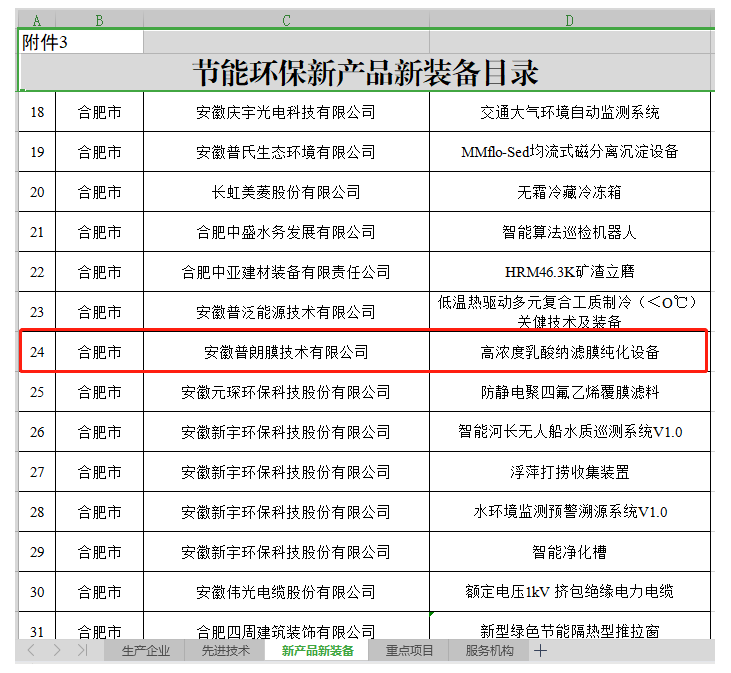Select serial number cell 23
The width and height of the screenshot is (731, 673).
coord(37,311)
